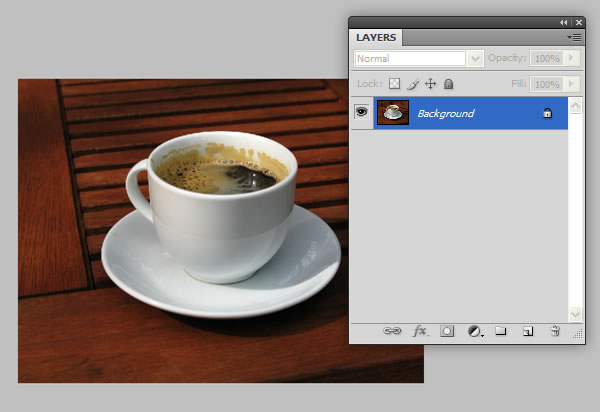Click the layers list scroll up arrow
Image resolution: width=600 pixels, height=412 pixels.
[x=575, y=106]
